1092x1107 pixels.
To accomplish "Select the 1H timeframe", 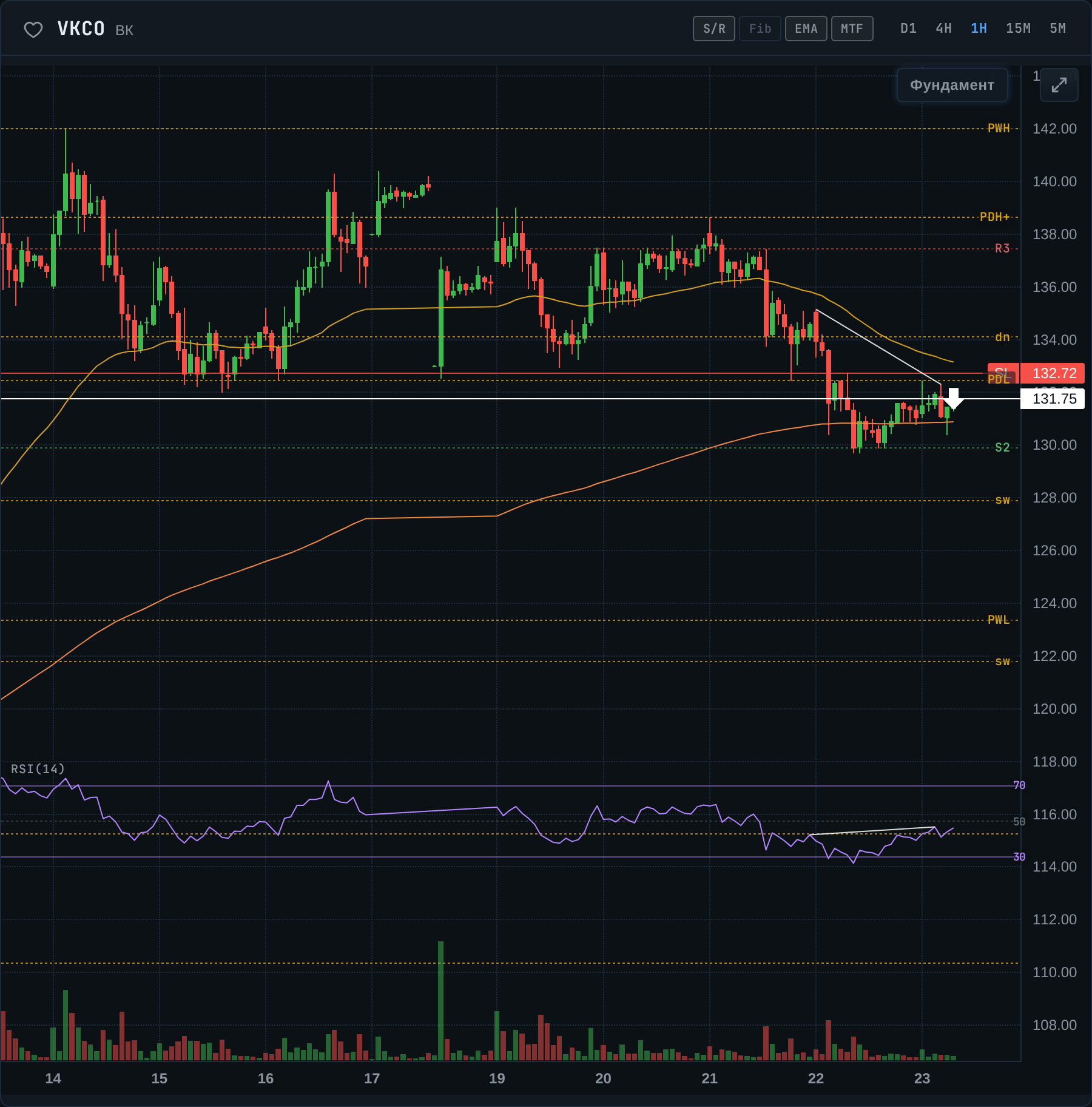I will click(979, 29).
